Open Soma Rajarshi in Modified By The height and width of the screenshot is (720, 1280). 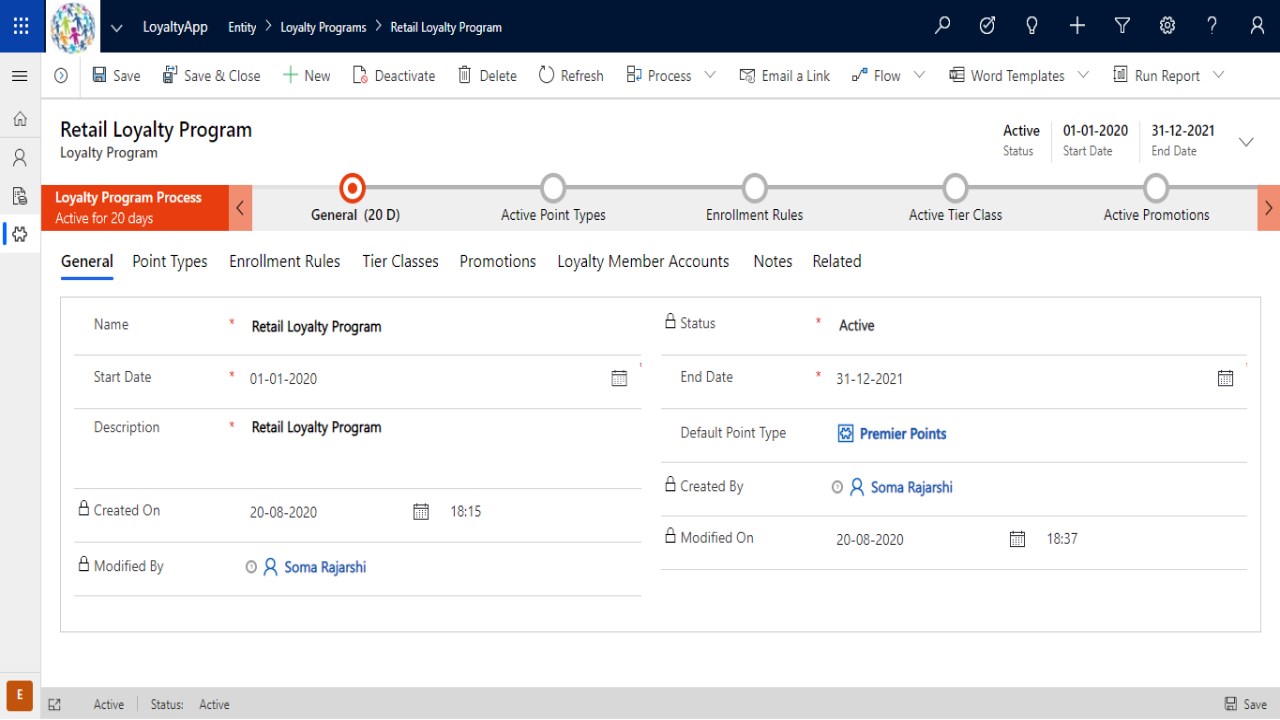pos(325,568)
